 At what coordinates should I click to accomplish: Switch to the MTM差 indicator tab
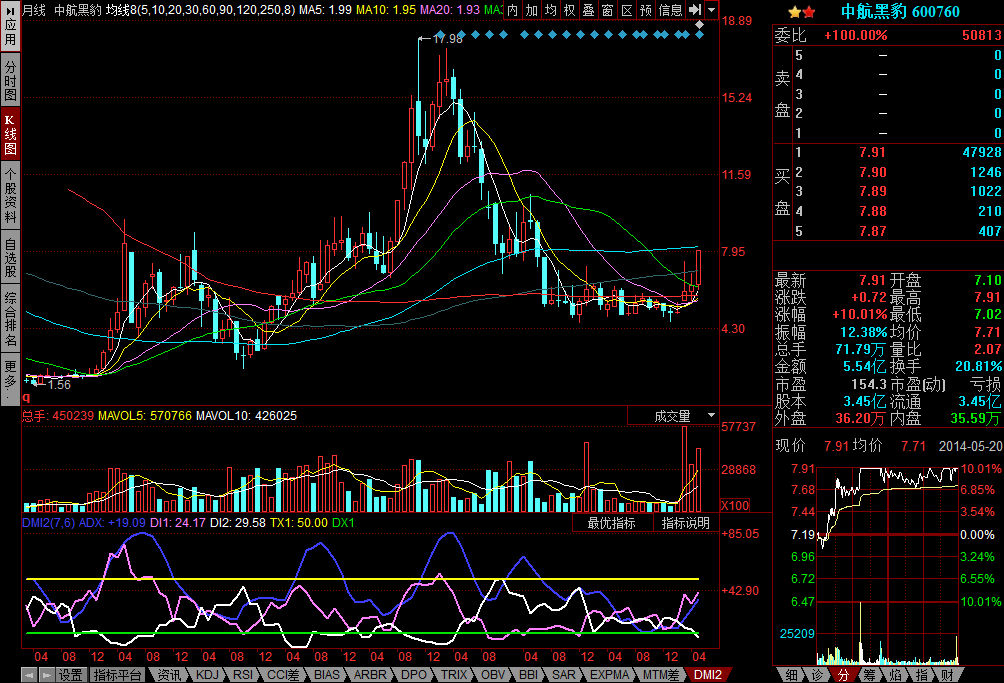661,675
